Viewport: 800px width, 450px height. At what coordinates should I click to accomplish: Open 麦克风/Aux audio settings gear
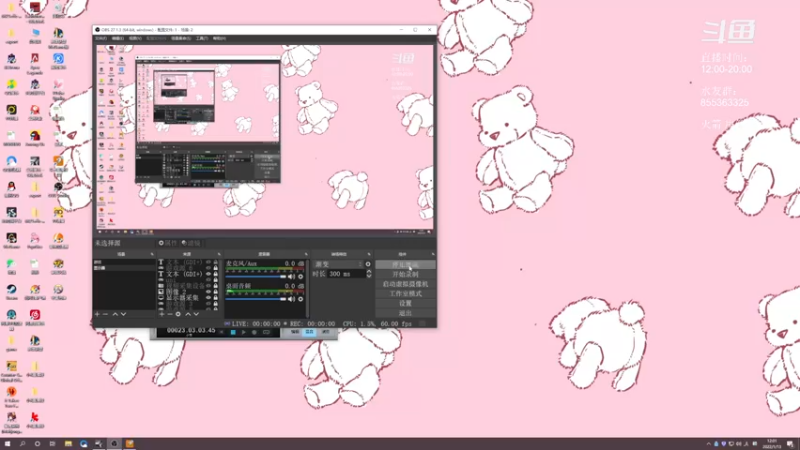301,277
